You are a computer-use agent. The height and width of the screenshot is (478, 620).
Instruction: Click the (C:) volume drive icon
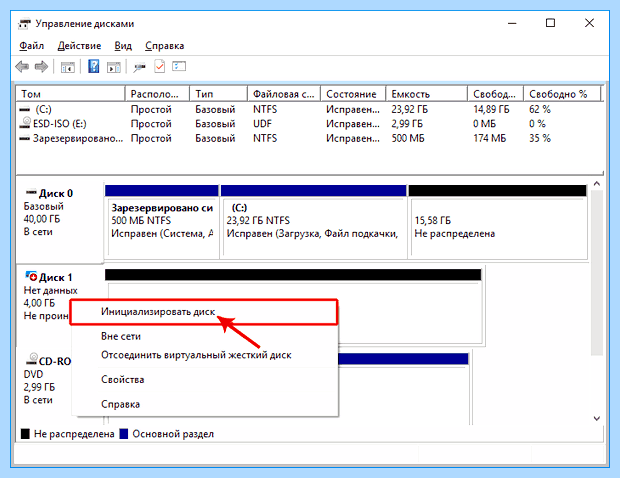[25, 110]
